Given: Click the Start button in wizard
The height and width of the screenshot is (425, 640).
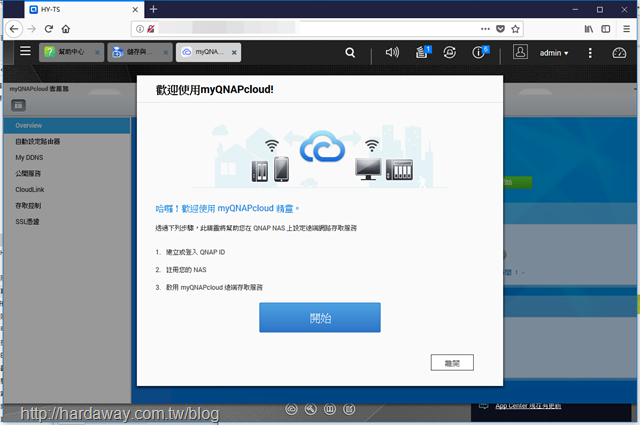Looking at the screenshot, I should point(320,317).
